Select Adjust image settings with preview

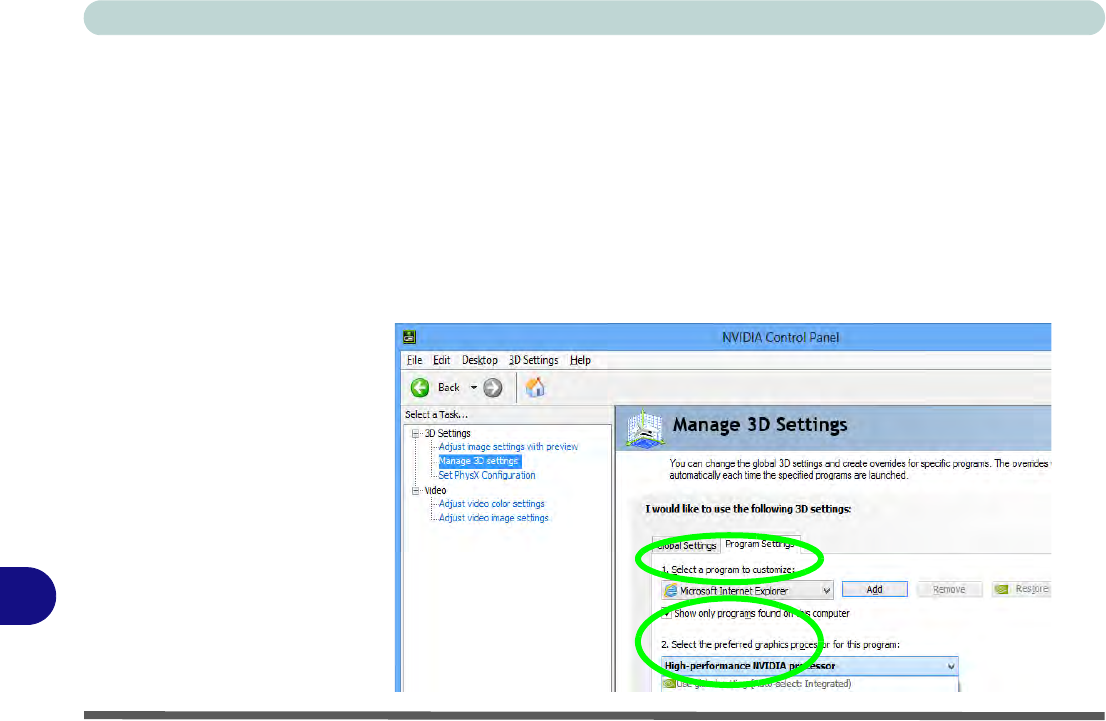(x=508, y=447)
